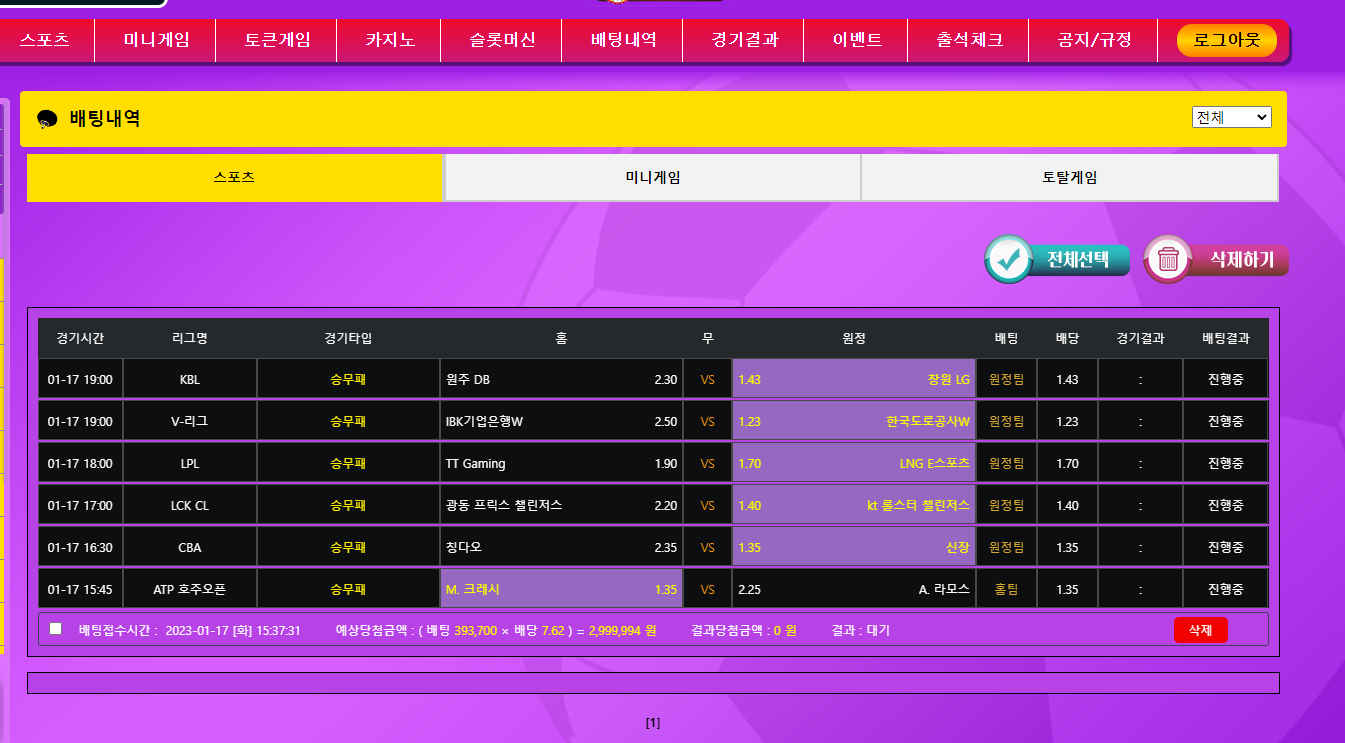Select the 스포츠 tab
Viewport: 1345px width, 743px height.
(x=234, y=177)
